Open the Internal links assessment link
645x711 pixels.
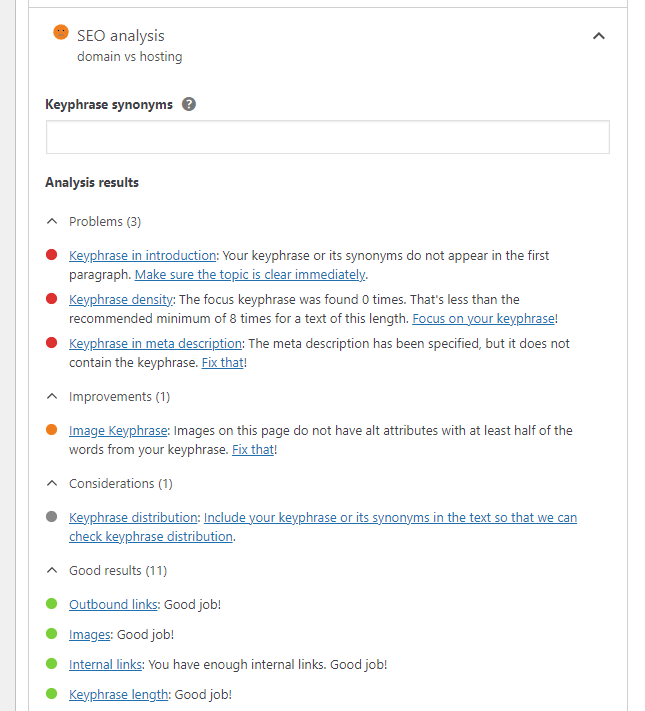[106, 664]
